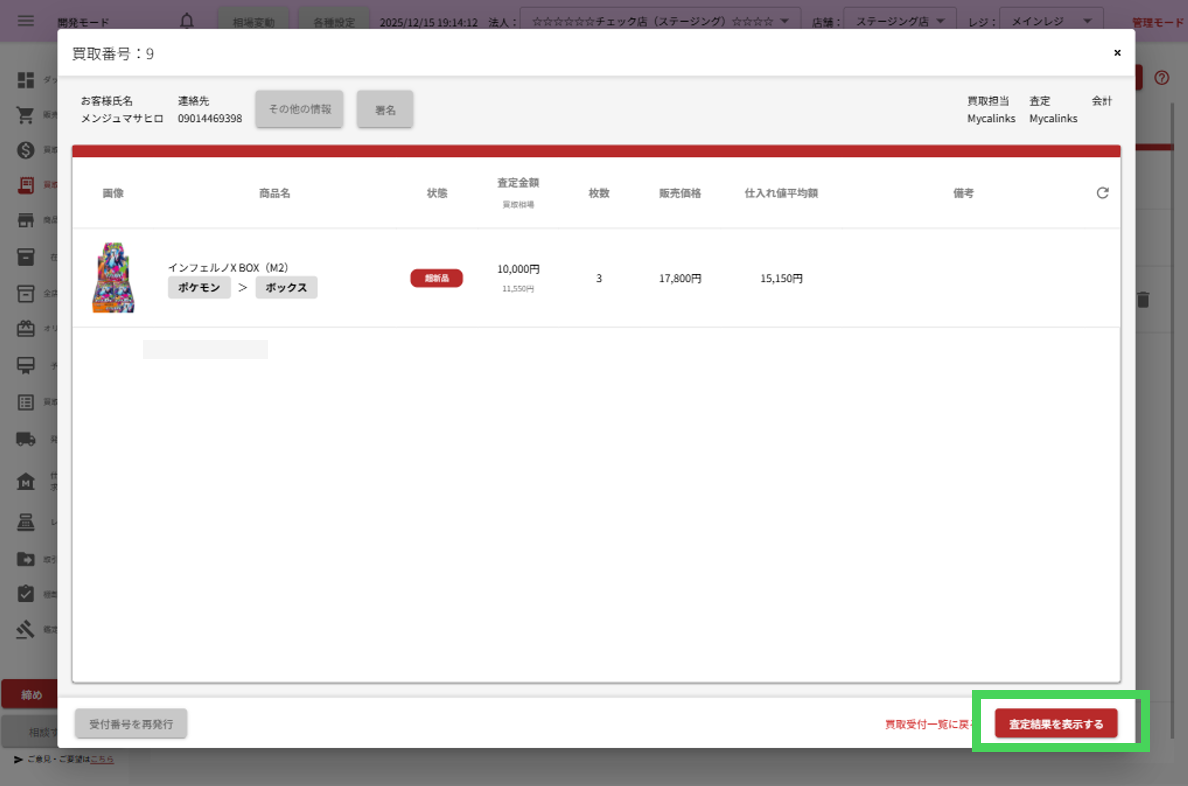Click the refresh icon in table header
Screen dimensions: 1188x786
pyautogui.click(x=1102, y=193)
